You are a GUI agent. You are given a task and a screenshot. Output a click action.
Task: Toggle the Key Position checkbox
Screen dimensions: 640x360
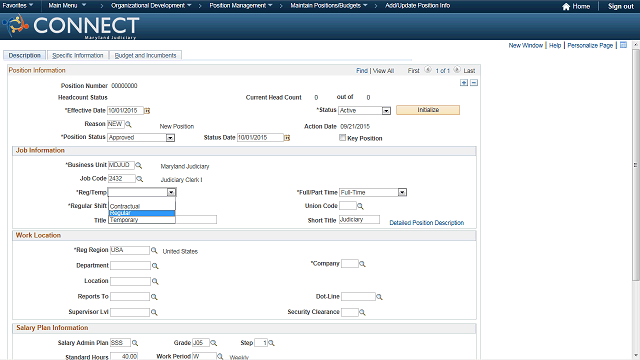pyautogui.click(x=342, y=138)
